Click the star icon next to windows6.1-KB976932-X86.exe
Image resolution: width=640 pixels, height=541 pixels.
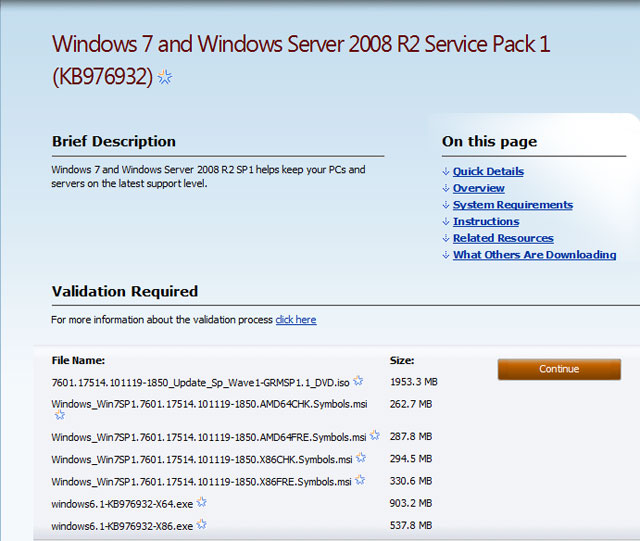pos(202,524)
